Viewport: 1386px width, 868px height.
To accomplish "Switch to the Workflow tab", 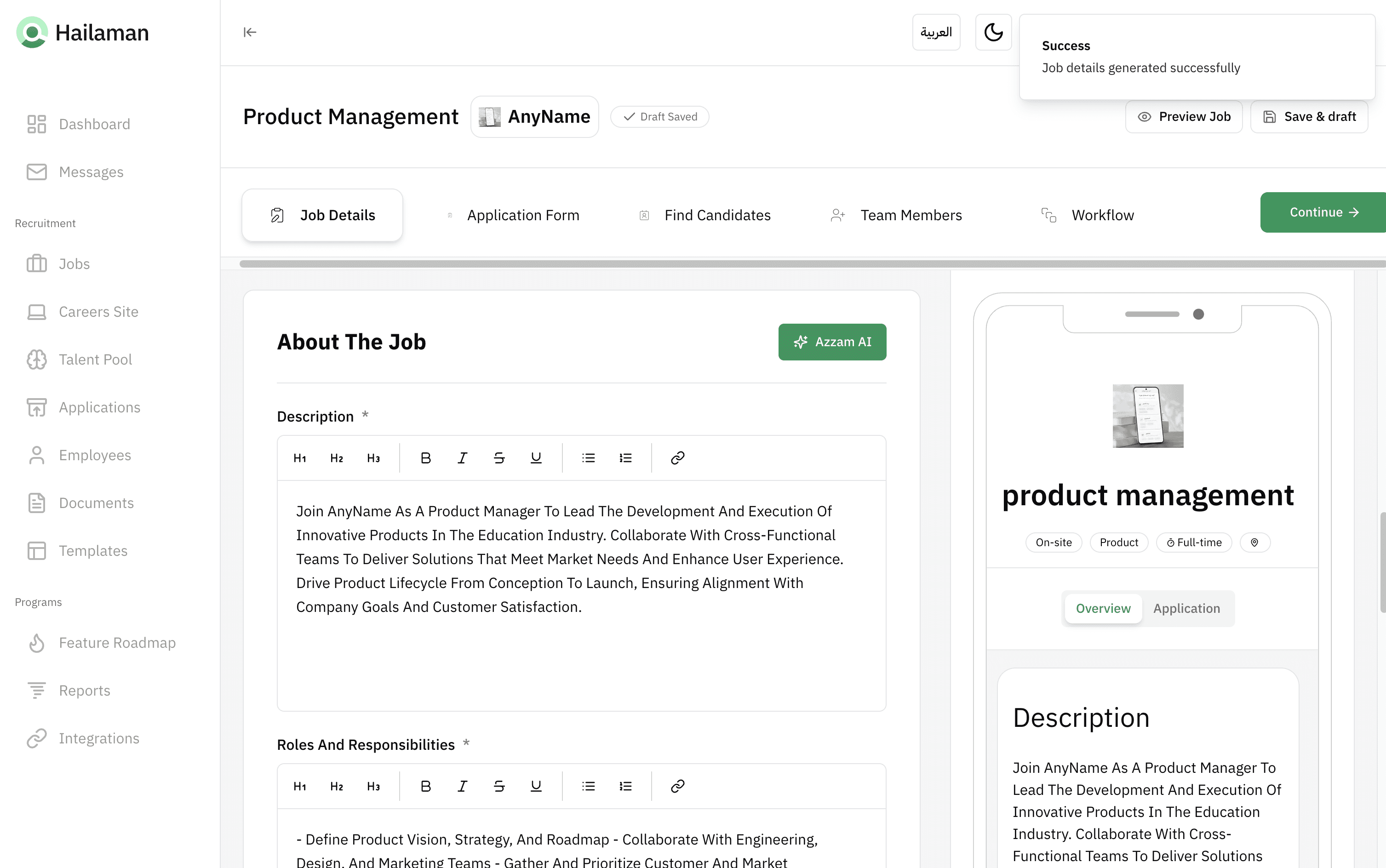I will tap(1102, 215).
